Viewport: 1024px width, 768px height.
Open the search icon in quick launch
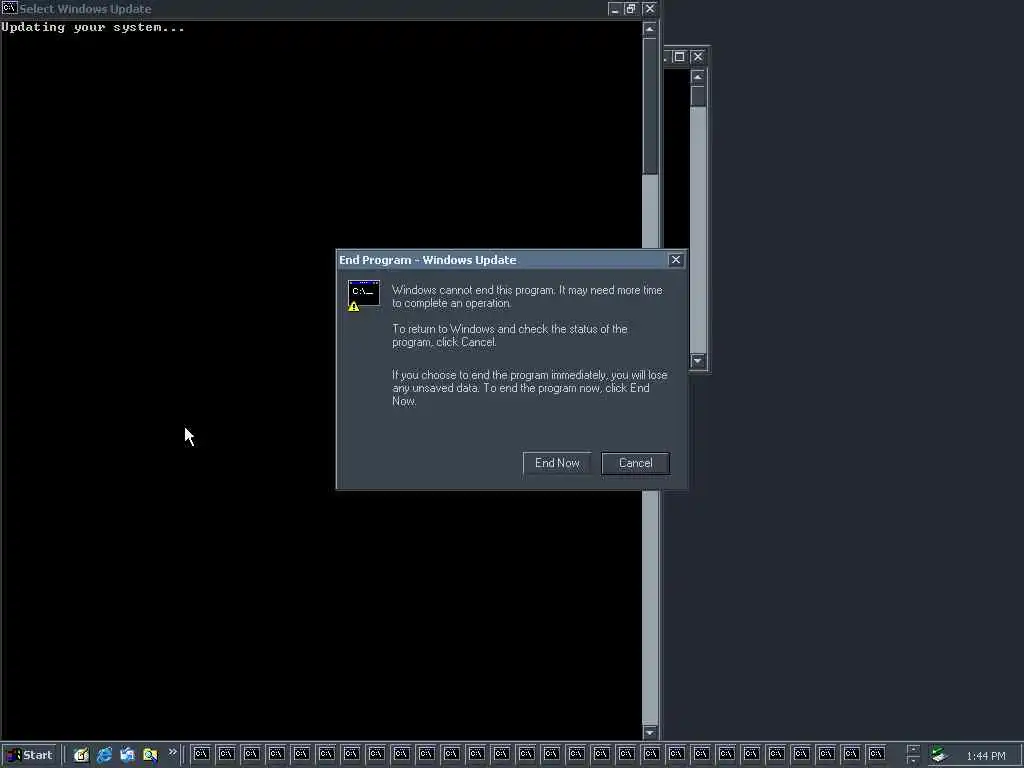point(150,755)
